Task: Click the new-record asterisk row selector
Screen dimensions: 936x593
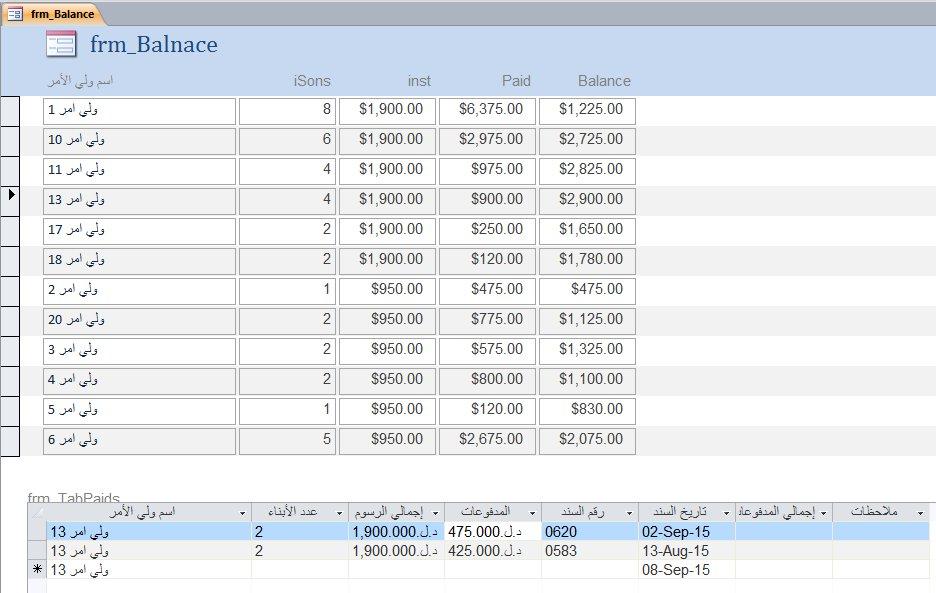Action: [x=37, y=570]
